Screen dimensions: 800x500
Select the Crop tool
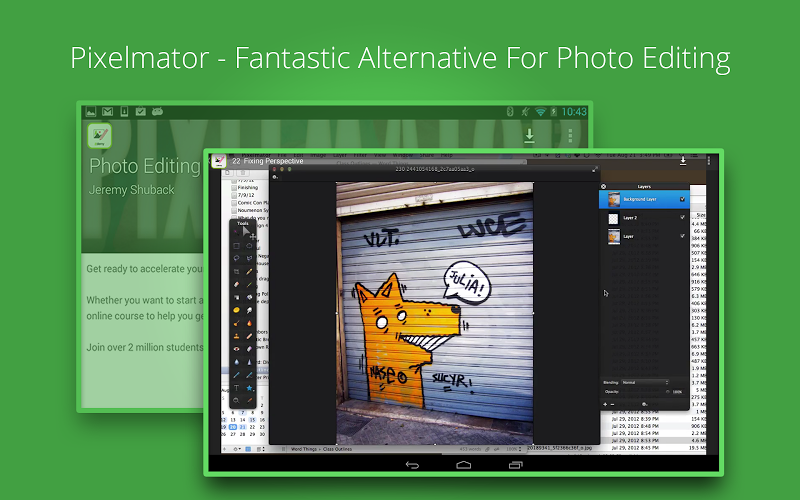point(236,271)
